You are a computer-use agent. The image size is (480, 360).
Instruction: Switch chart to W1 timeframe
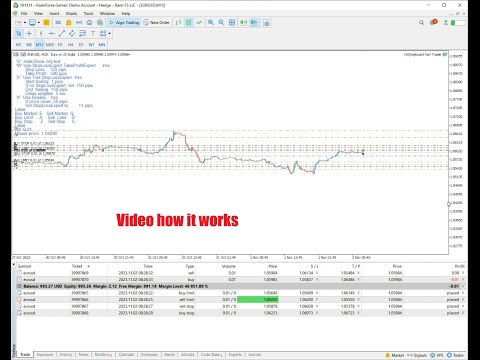(91, 44)
